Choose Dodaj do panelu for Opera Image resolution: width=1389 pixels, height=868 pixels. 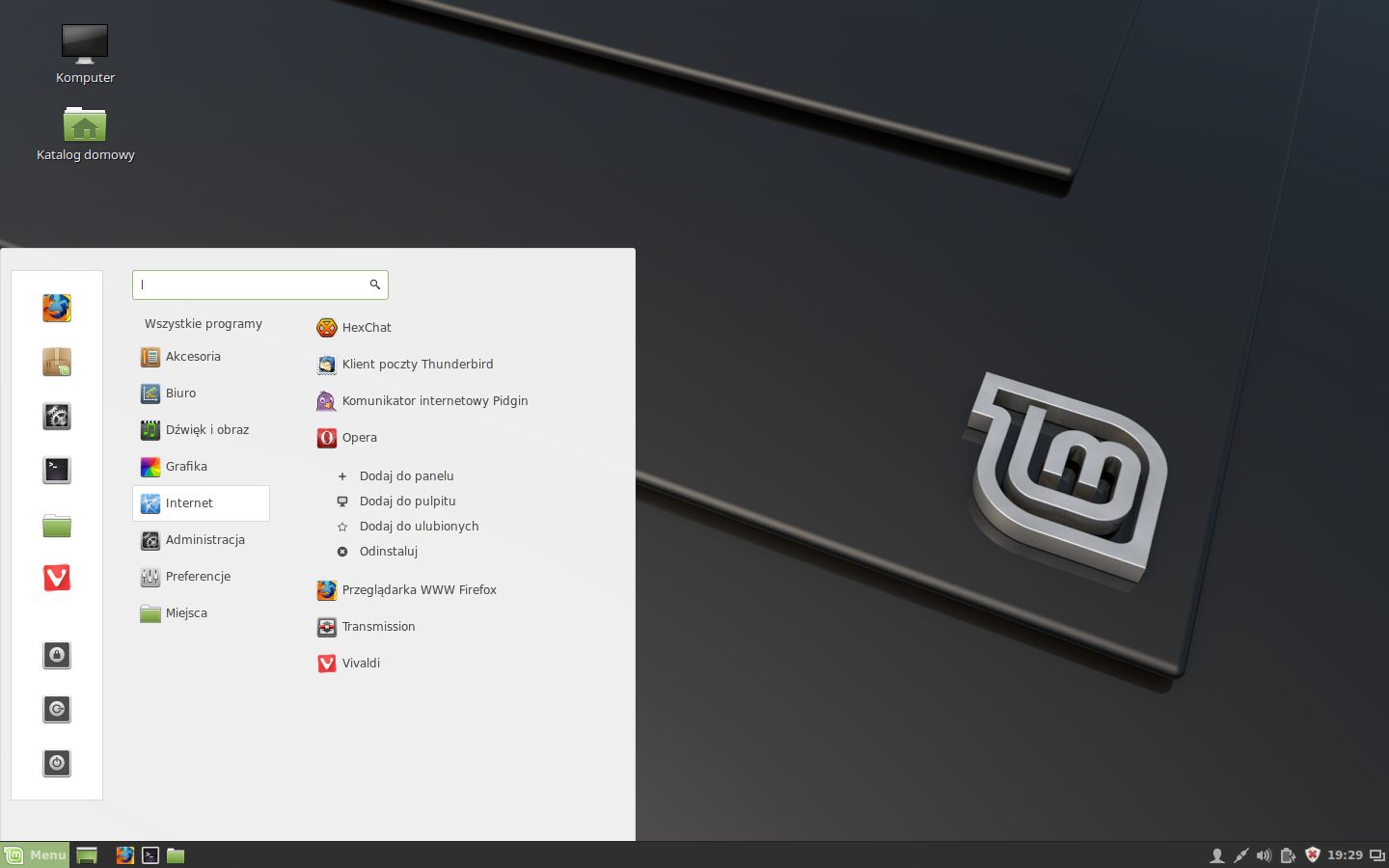coord(395,476)
